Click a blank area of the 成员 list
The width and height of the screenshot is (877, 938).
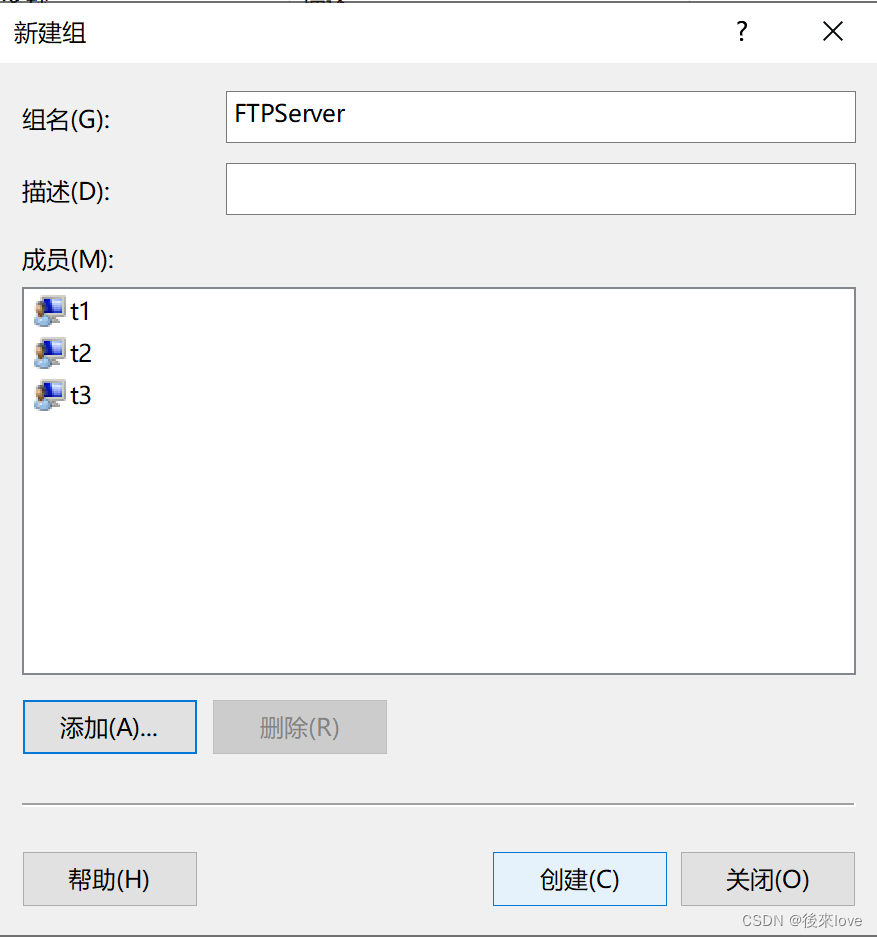point(440,550)
